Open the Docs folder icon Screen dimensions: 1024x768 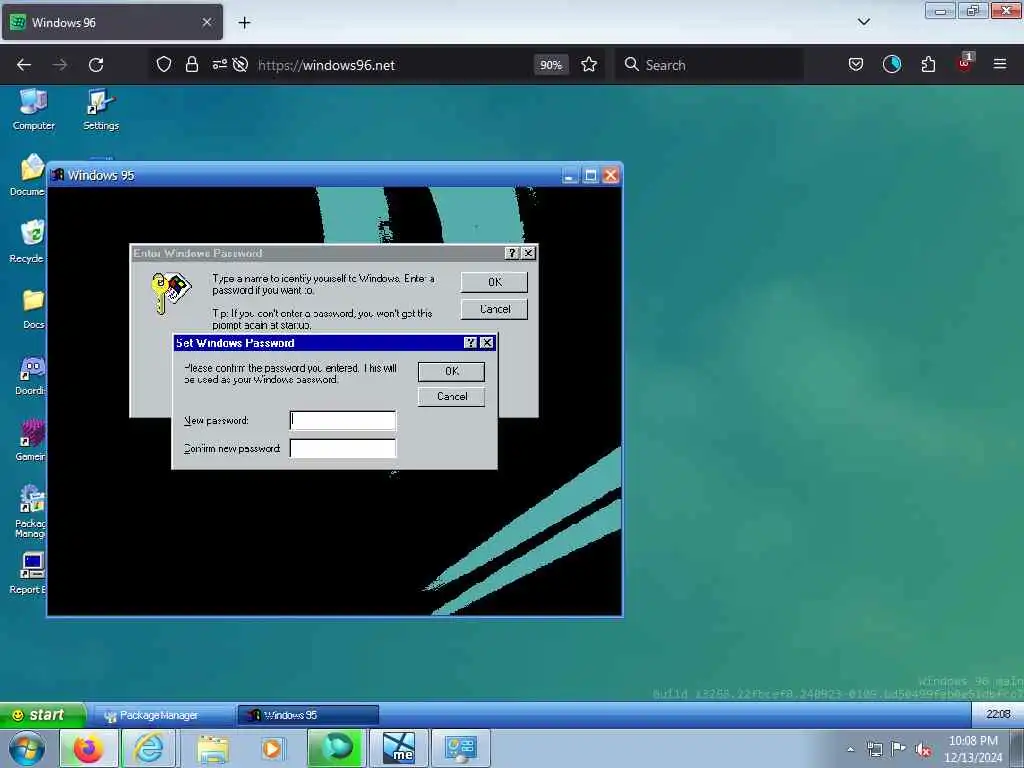click(33, 308)
